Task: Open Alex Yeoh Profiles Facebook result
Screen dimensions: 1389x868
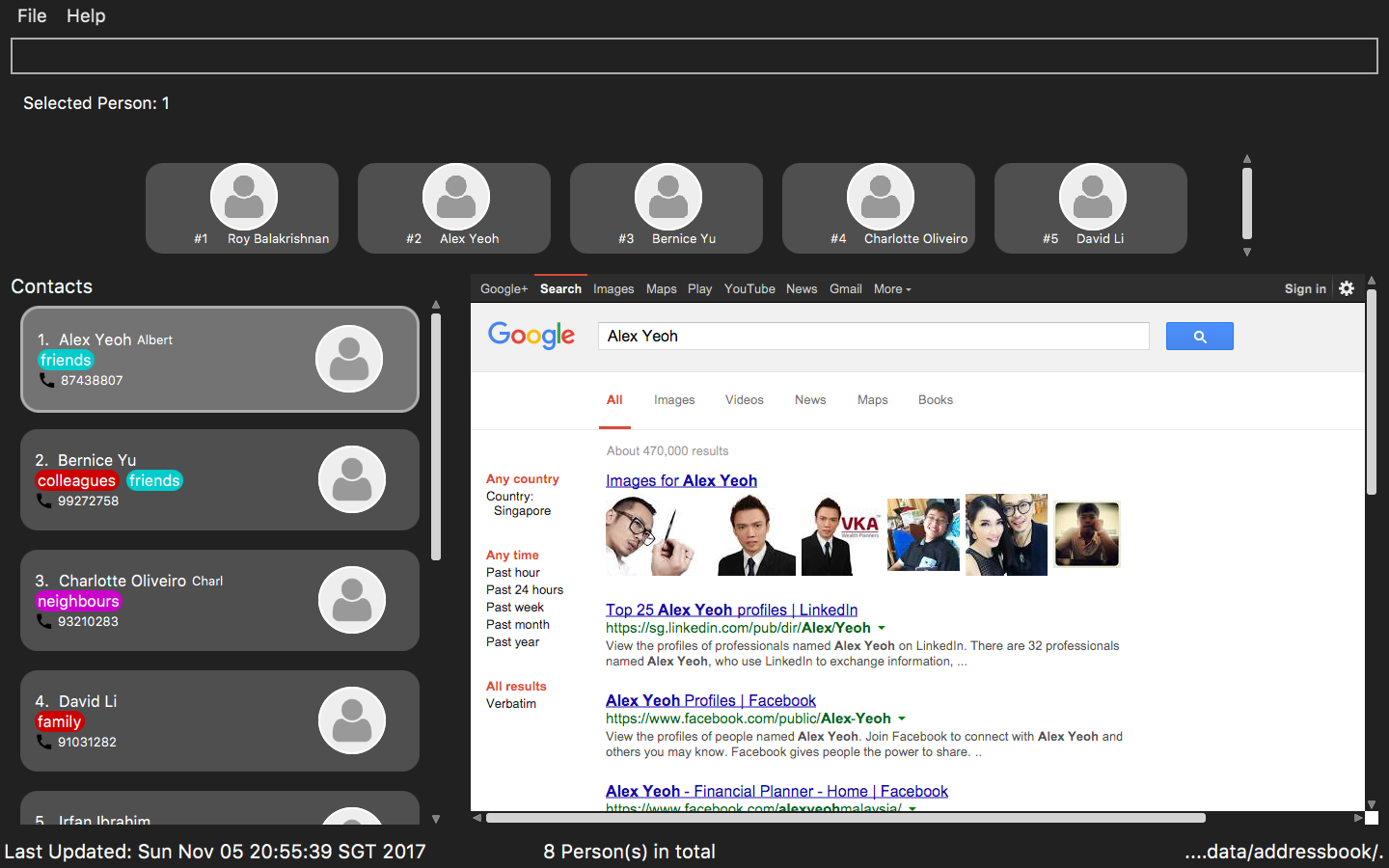Action: 711,700
